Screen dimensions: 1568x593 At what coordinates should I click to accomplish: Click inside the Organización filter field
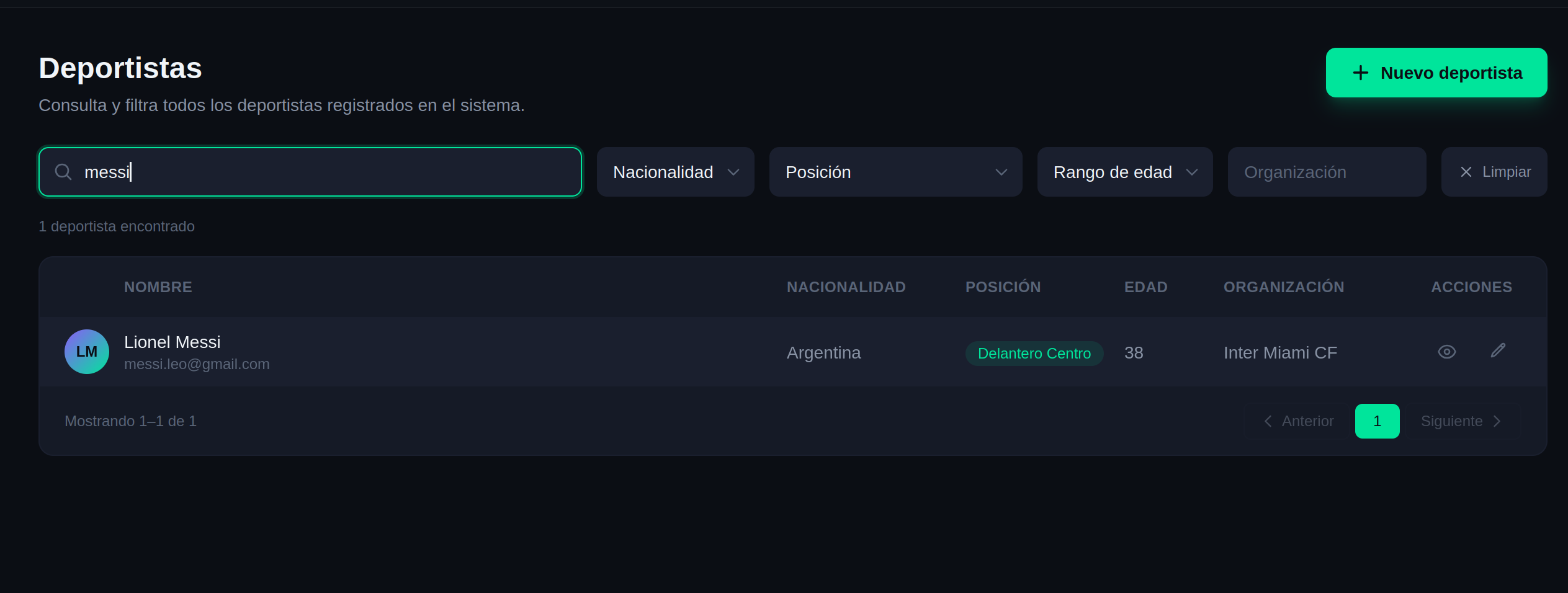click(x=1327, y=172)
